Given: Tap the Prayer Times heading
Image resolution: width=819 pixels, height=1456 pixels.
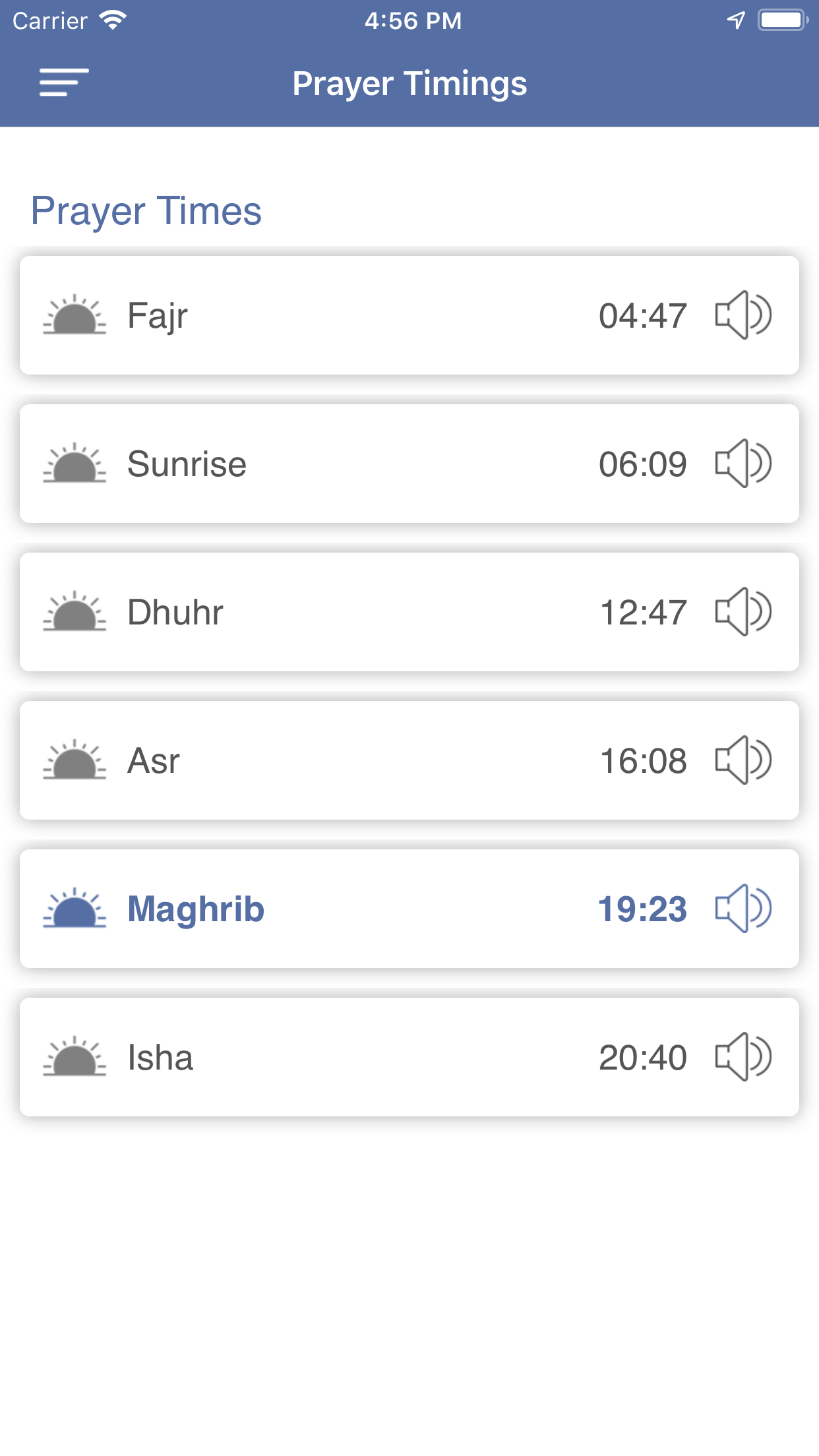Looking at the screenshot, I should coord(146,211).
